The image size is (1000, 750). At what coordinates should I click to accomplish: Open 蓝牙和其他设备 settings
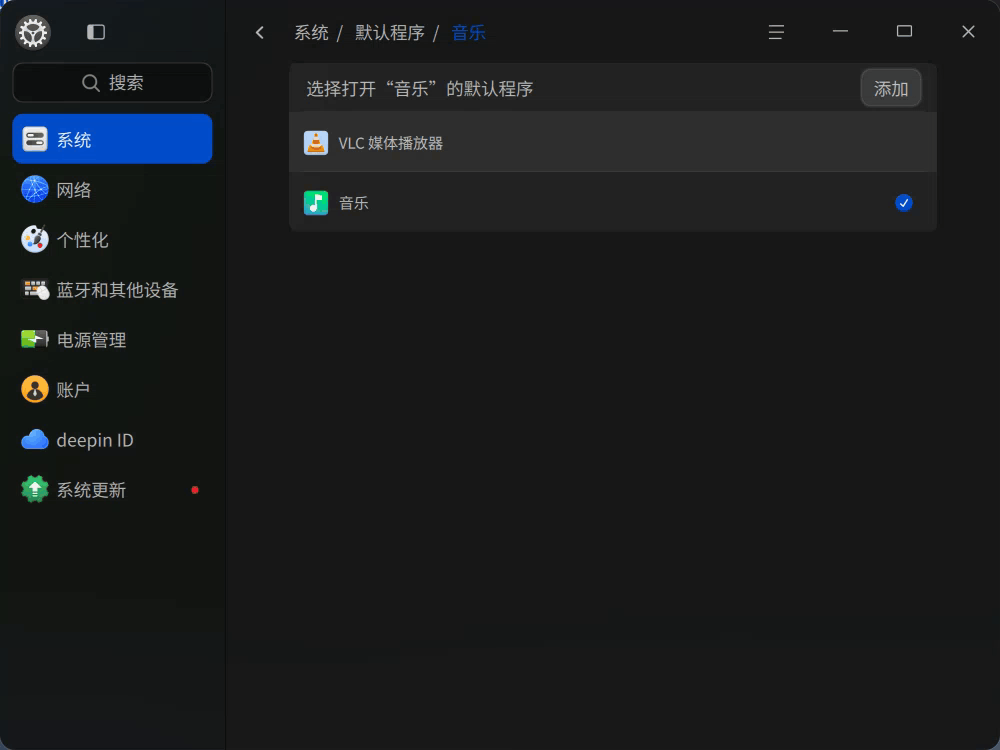[112, 290]
